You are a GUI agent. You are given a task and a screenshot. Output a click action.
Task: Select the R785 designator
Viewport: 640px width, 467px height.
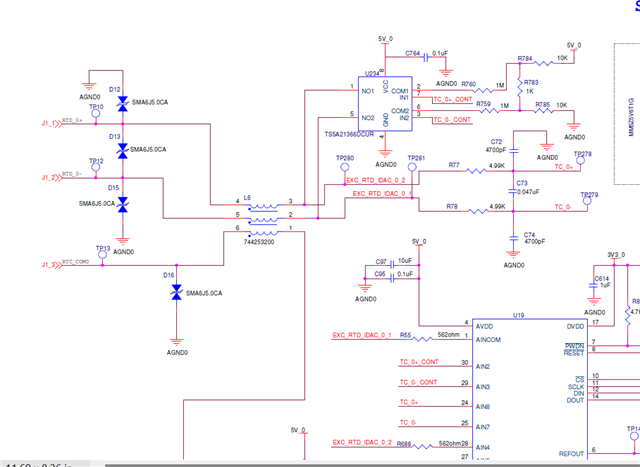(x=542, y=105)
